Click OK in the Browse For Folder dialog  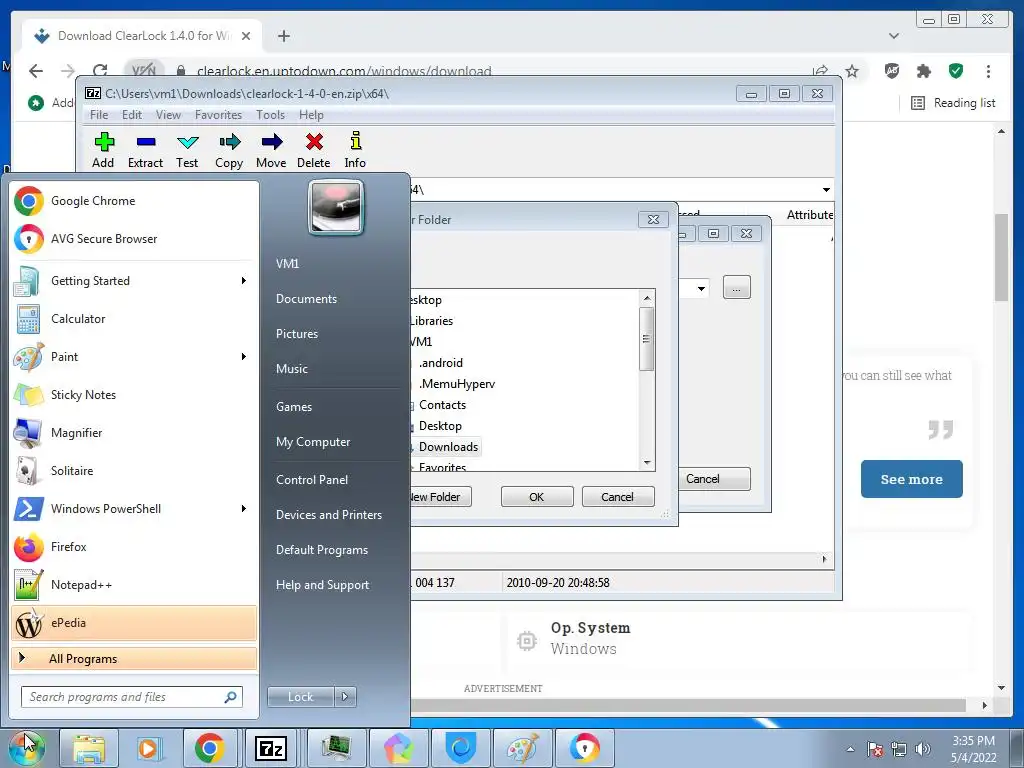(537, 497)
